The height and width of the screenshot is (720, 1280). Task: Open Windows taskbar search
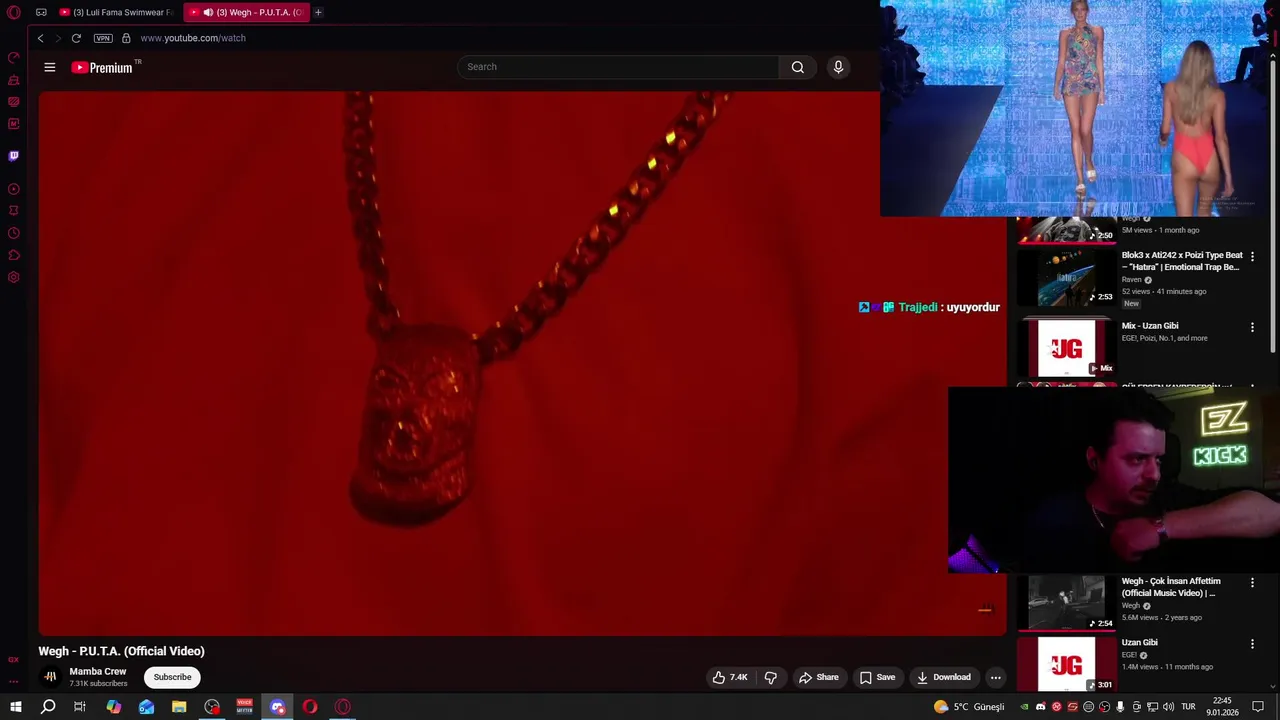click(x=48, y=707)
